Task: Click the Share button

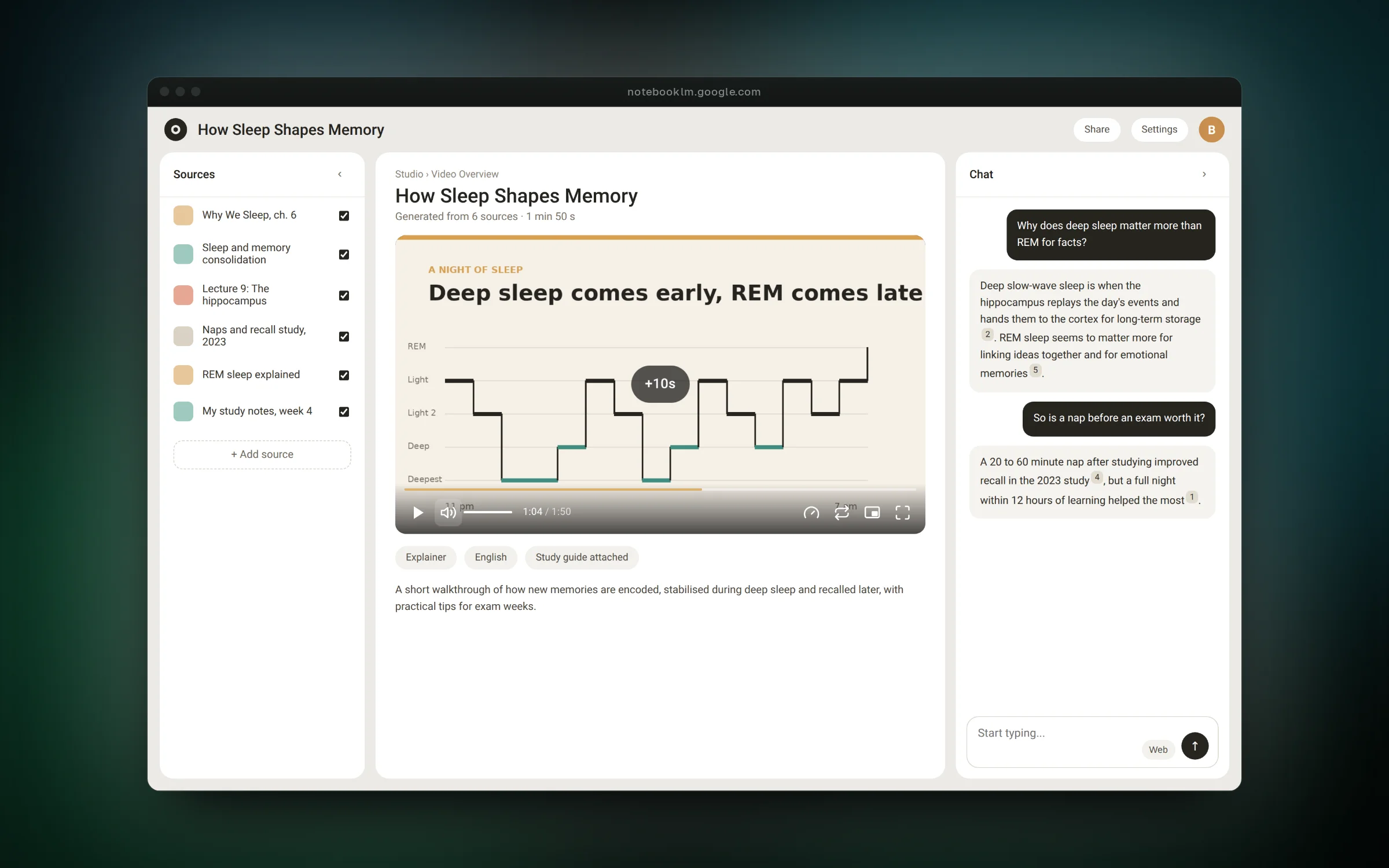Action: point(1097,130)
